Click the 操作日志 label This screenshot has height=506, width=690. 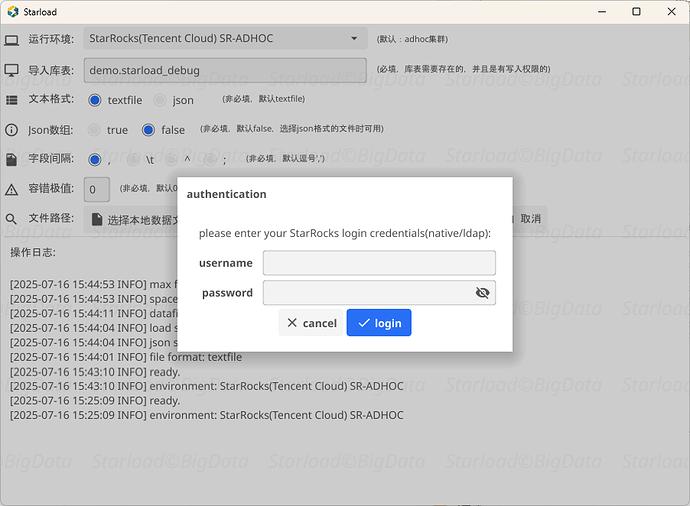click(x=33, y=252)
